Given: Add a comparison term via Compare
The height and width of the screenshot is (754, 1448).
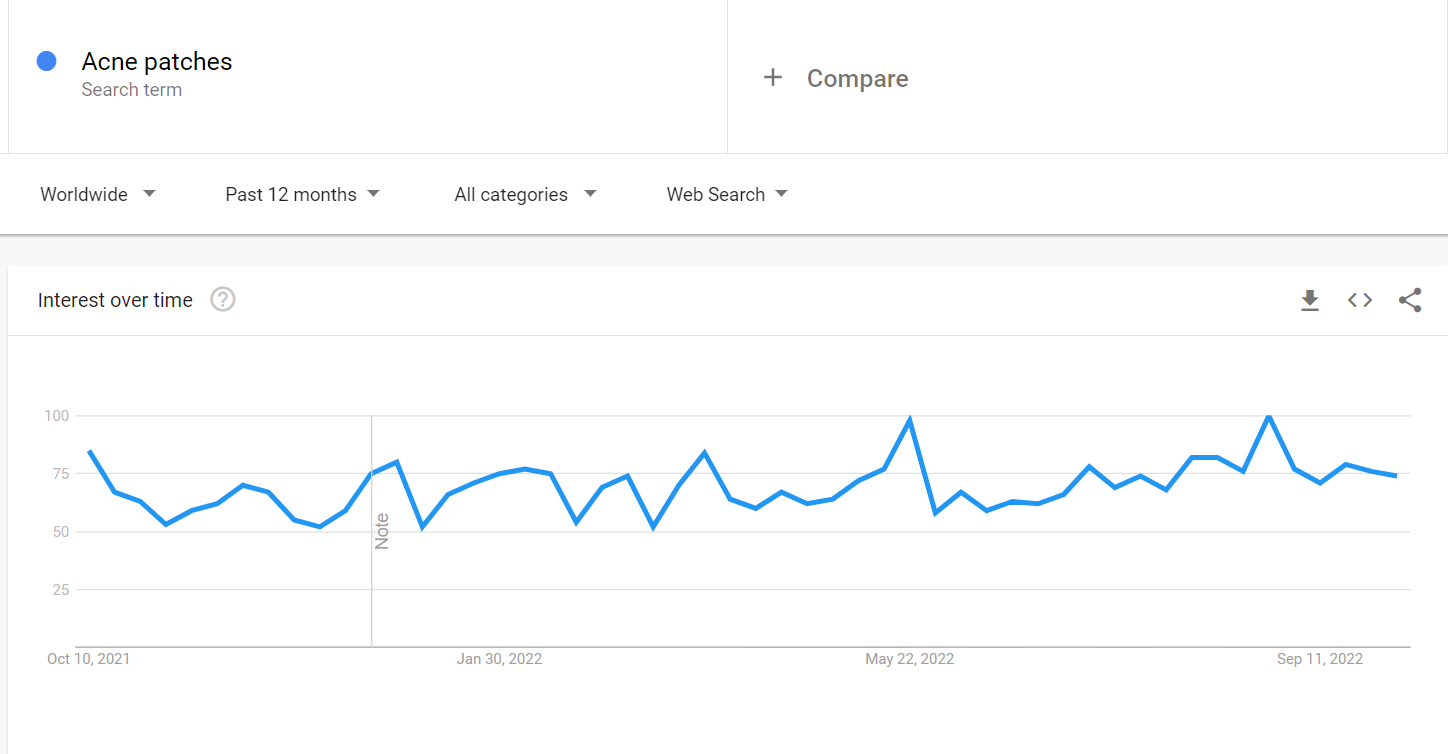Looking at the screenshot, I should coord(857,78).
